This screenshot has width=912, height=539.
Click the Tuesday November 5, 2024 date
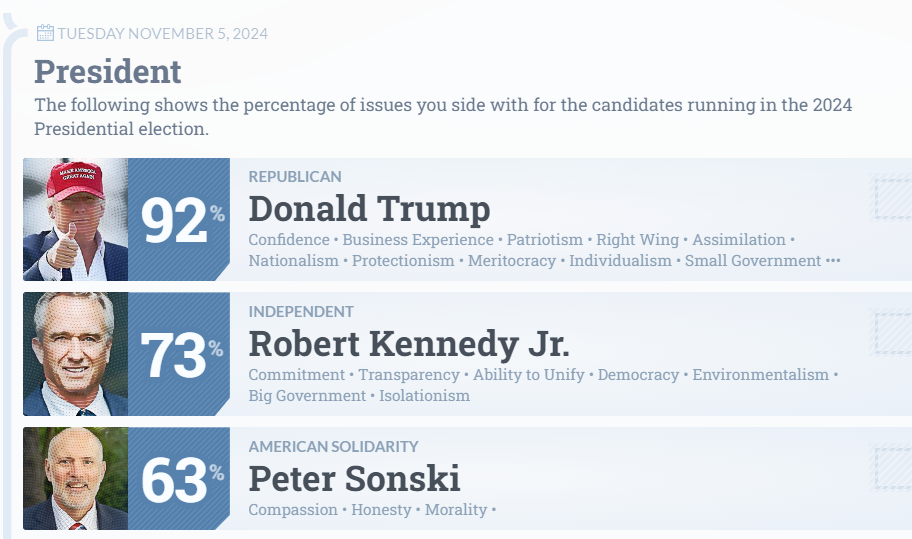162,34
